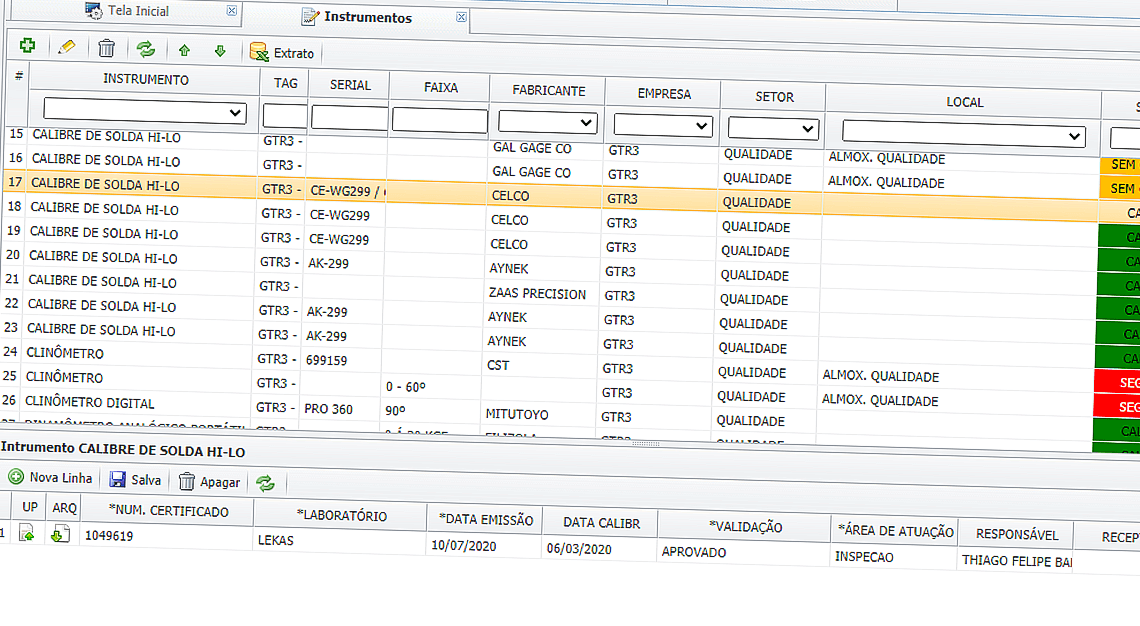Refresh the certificates panel in lower toolbar
1140x626 pixels.
pos(265,484)
